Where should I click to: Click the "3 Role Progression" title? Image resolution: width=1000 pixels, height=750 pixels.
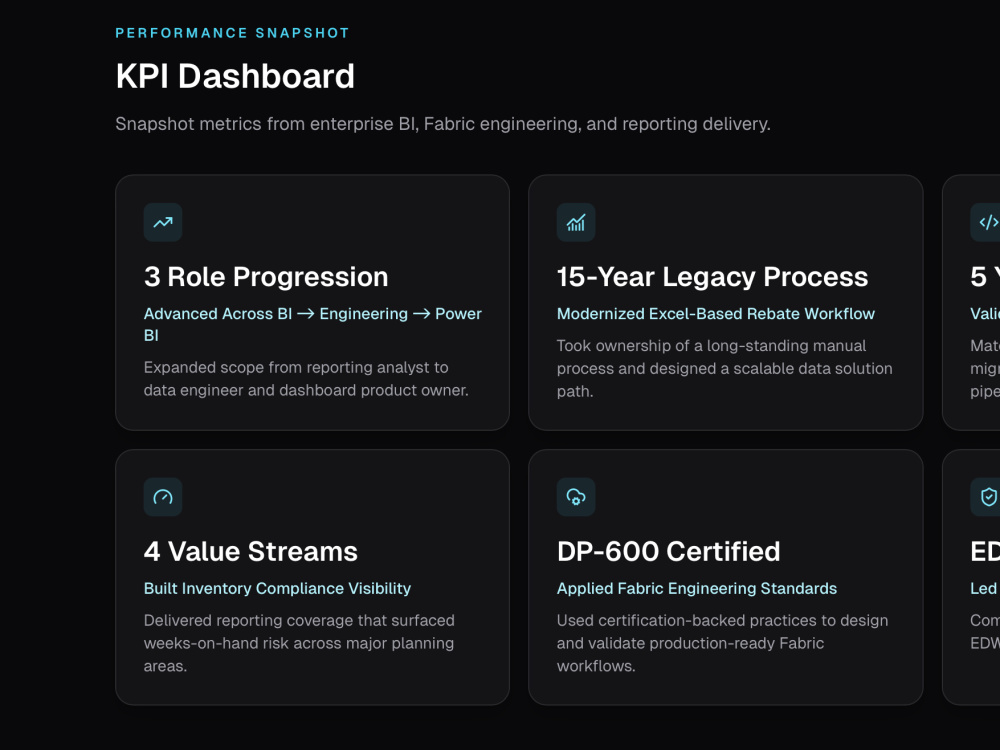[x=266, y=277]
